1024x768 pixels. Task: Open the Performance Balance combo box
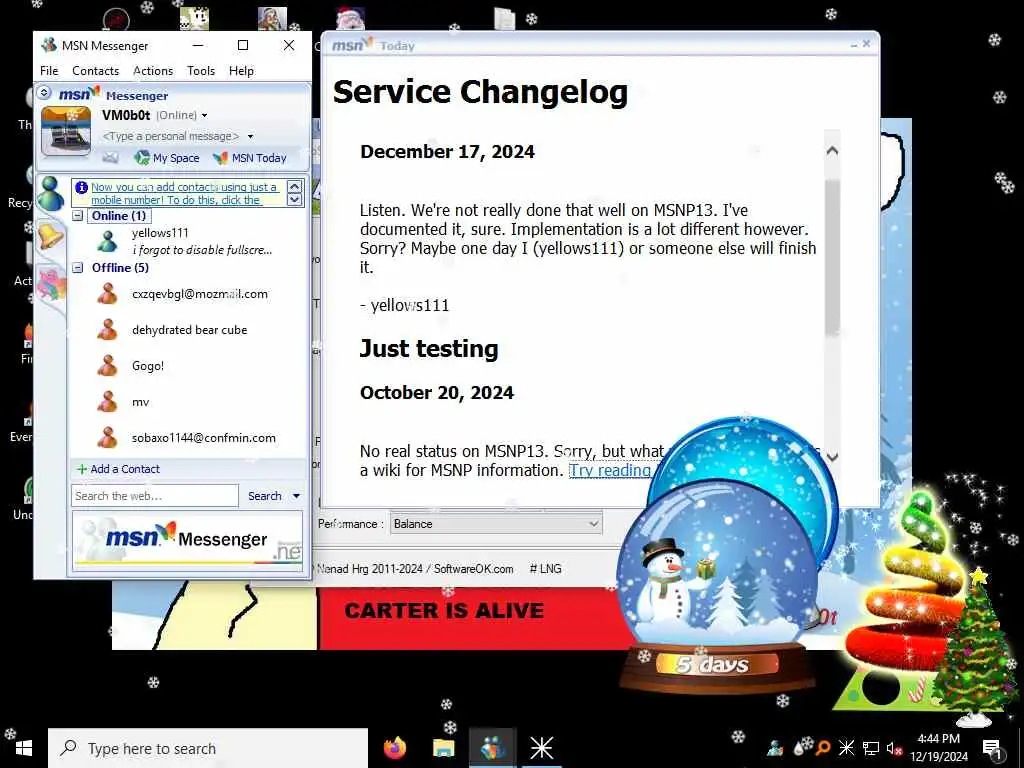[496, 524]
